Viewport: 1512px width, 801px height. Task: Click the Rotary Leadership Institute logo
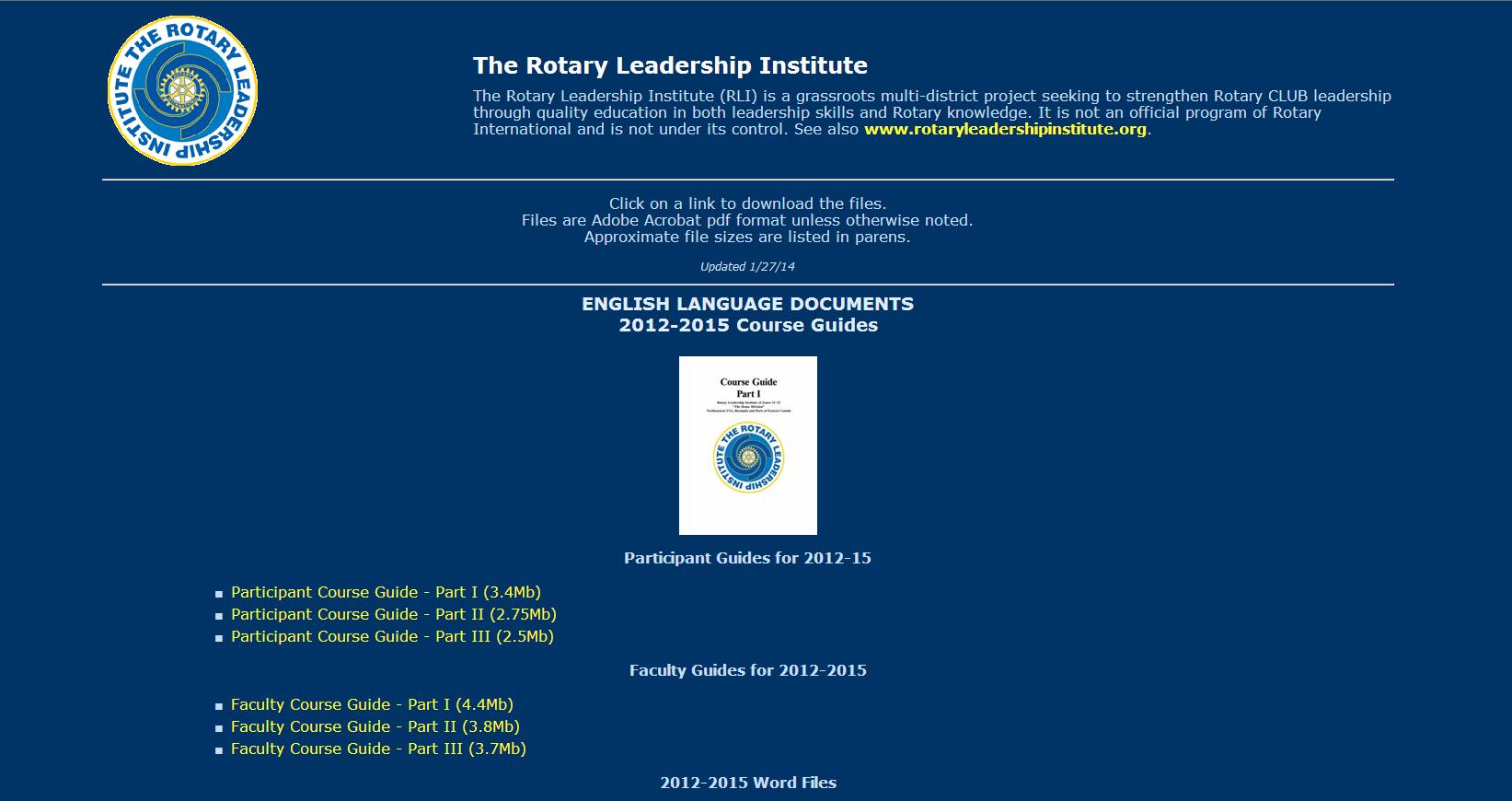click(x=182, y=90)
